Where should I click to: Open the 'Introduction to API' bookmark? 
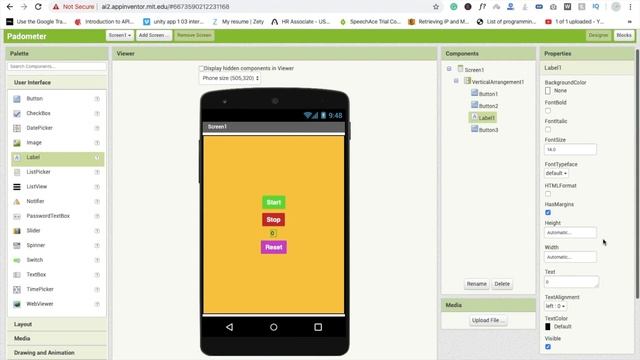coord(104,22)
